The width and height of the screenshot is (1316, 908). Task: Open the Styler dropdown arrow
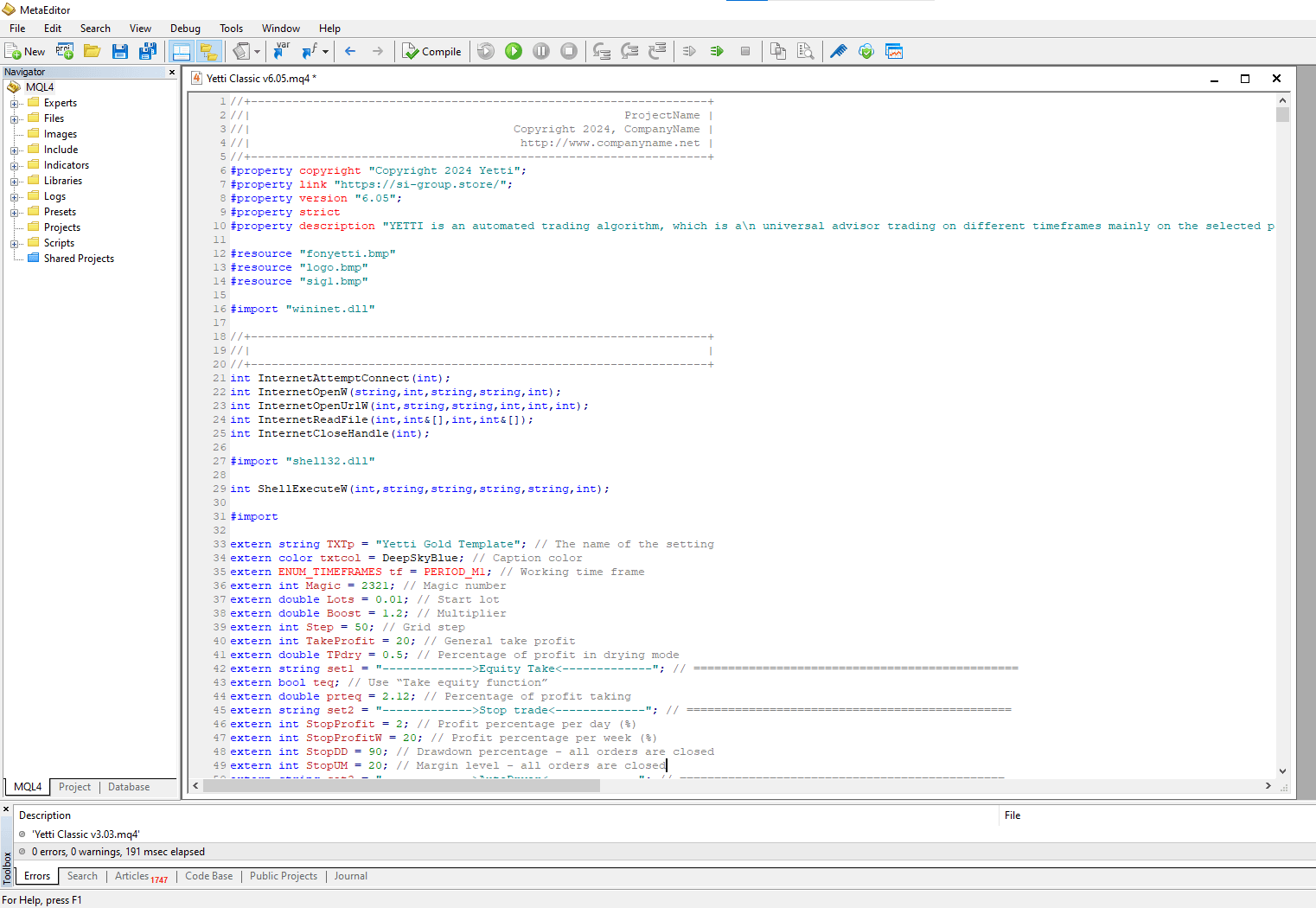257,52
